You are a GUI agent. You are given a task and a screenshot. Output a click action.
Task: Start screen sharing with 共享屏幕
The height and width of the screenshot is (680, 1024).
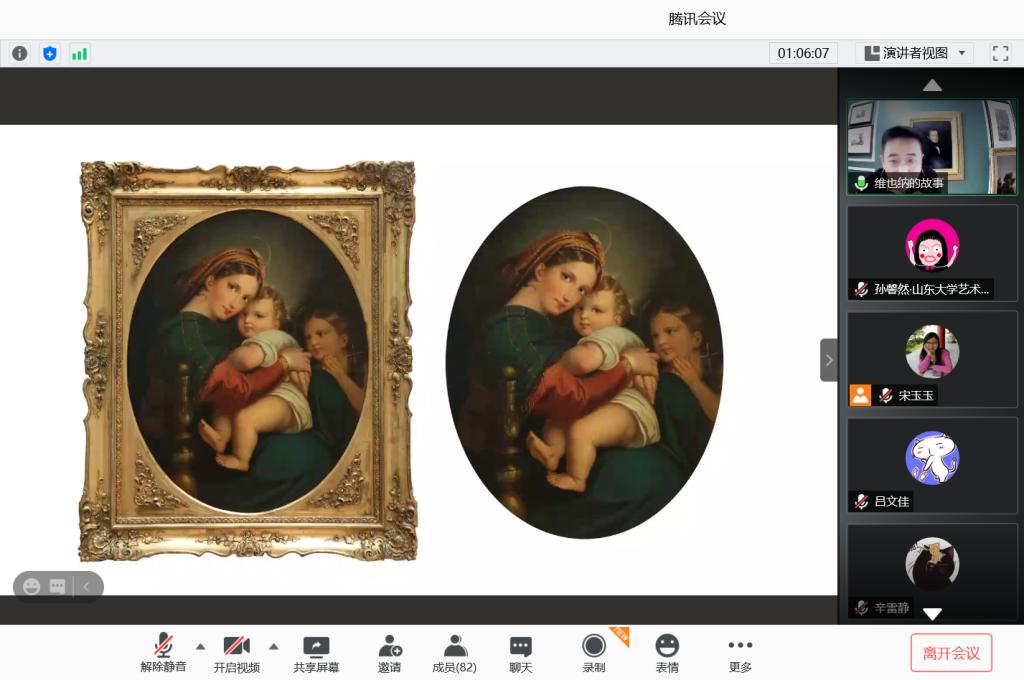316,653
